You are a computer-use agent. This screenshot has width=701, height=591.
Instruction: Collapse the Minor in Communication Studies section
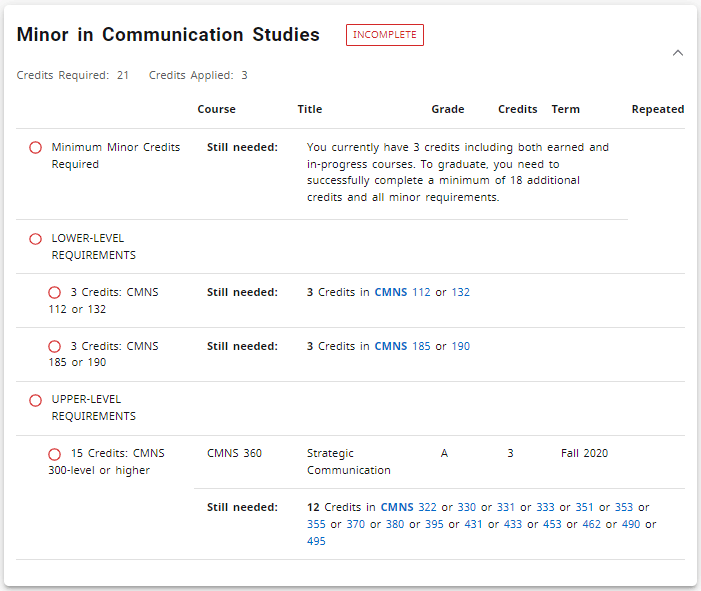click(678, 53)
